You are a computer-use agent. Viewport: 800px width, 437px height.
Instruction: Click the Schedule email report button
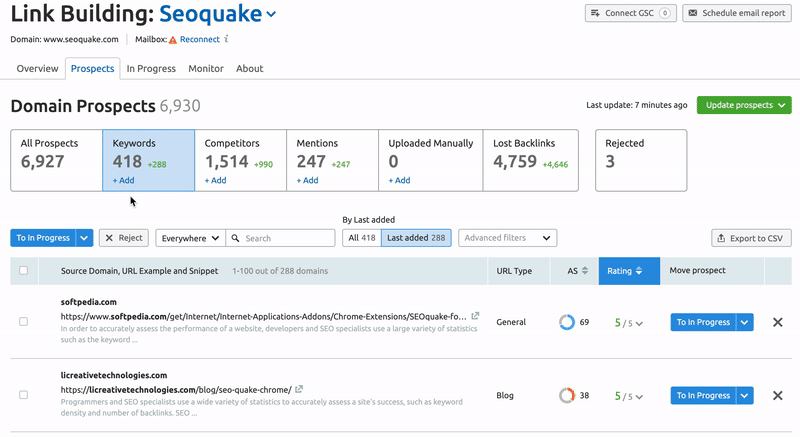click(737, 13)
